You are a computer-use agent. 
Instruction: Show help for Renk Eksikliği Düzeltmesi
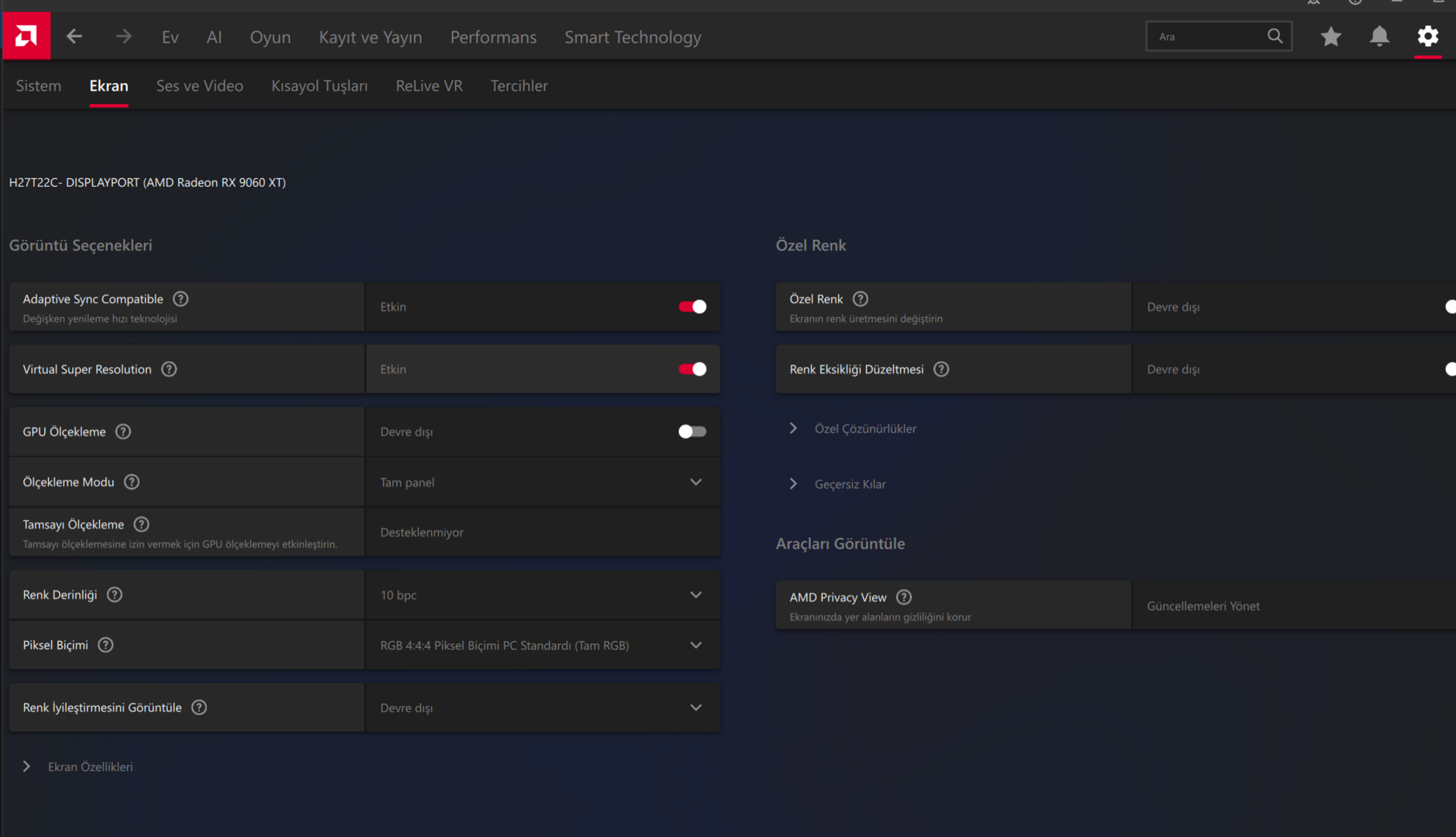pyautogui.click(x=941, y=370)
